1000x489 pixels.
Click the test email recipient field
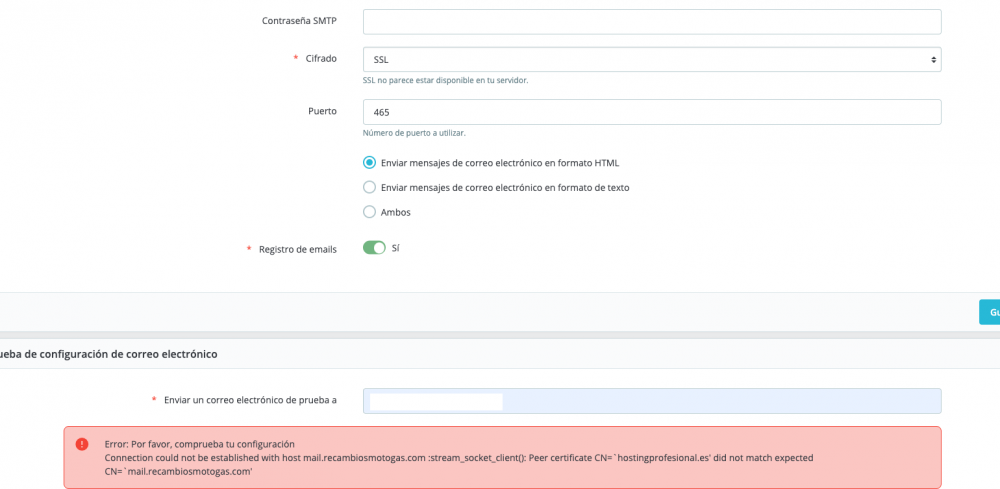[x=651, y=401]
